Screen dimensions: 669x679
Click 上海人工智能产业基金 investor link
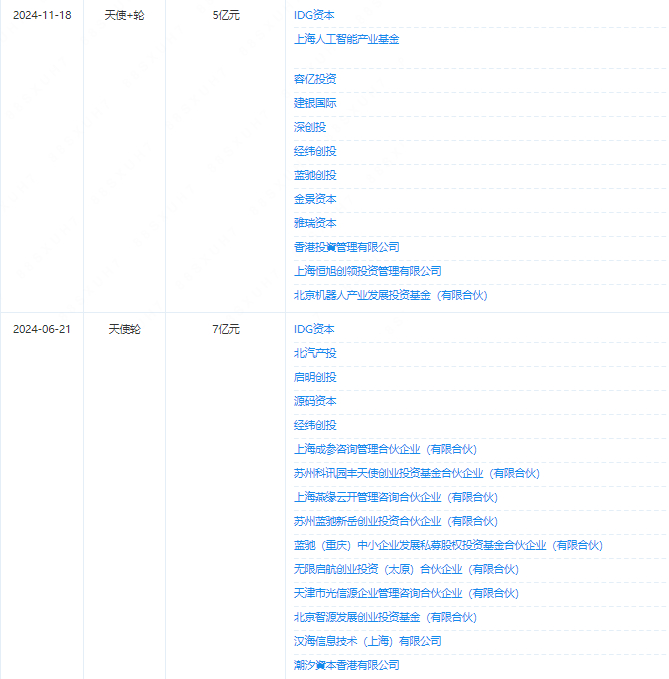pyautogui.click(x=346, y=39)
